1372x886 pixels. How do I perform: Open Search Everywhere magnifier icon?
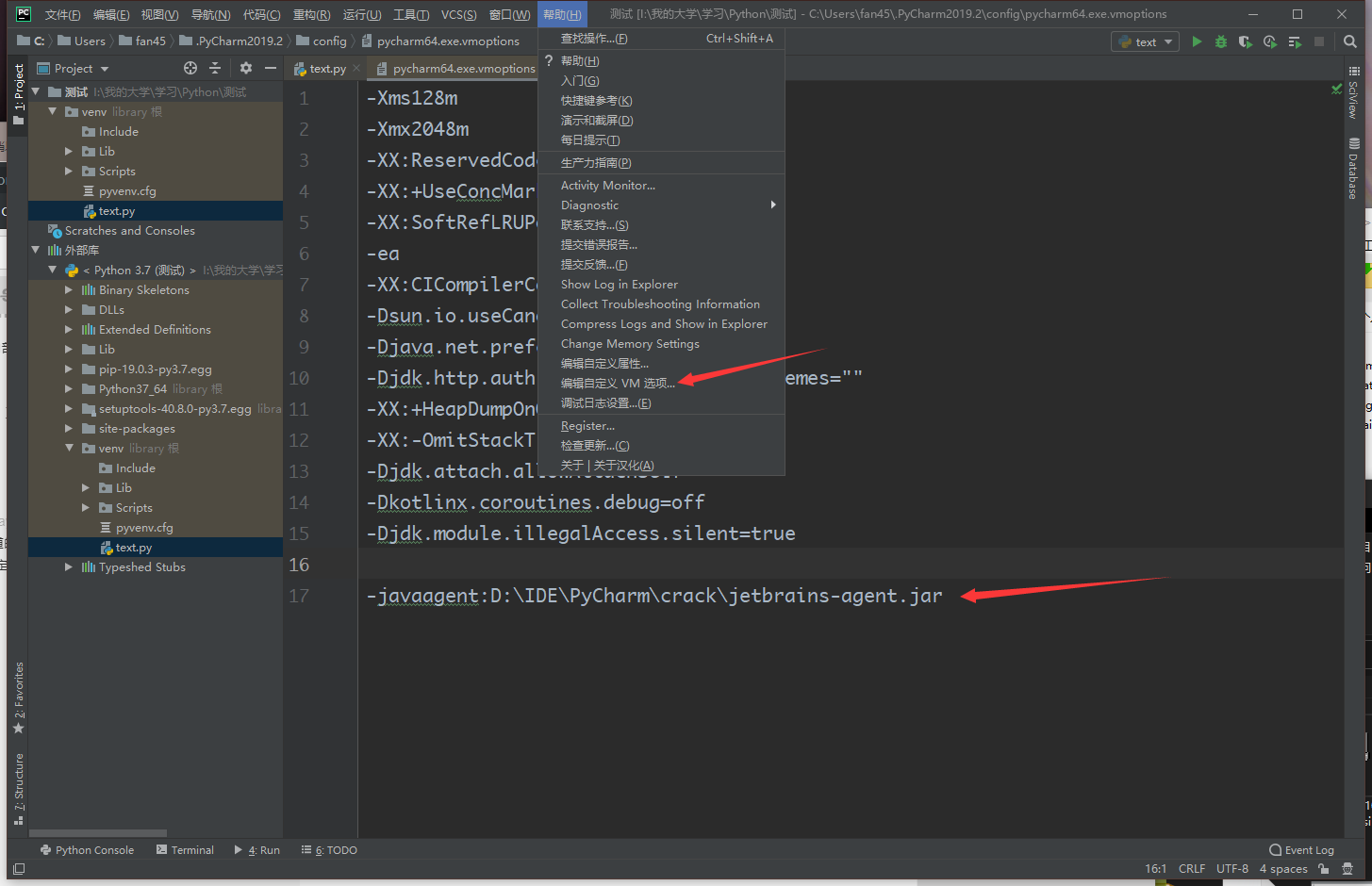click(1350, 41)
